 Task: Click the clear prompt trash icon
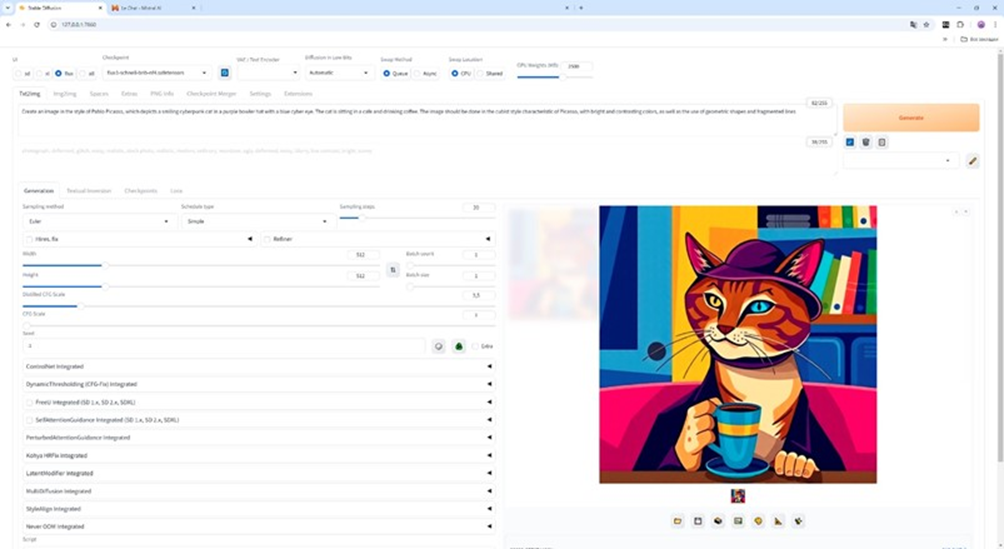coord(866,142)
